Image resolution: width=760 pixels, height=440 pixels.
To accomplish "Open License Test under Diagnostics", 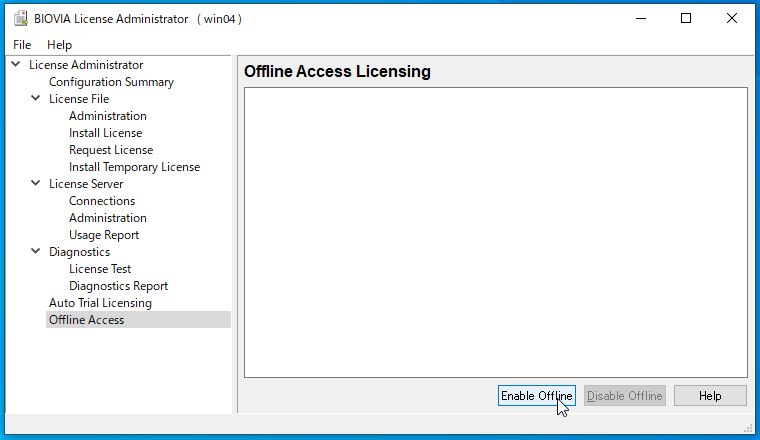I will (100, 268).
